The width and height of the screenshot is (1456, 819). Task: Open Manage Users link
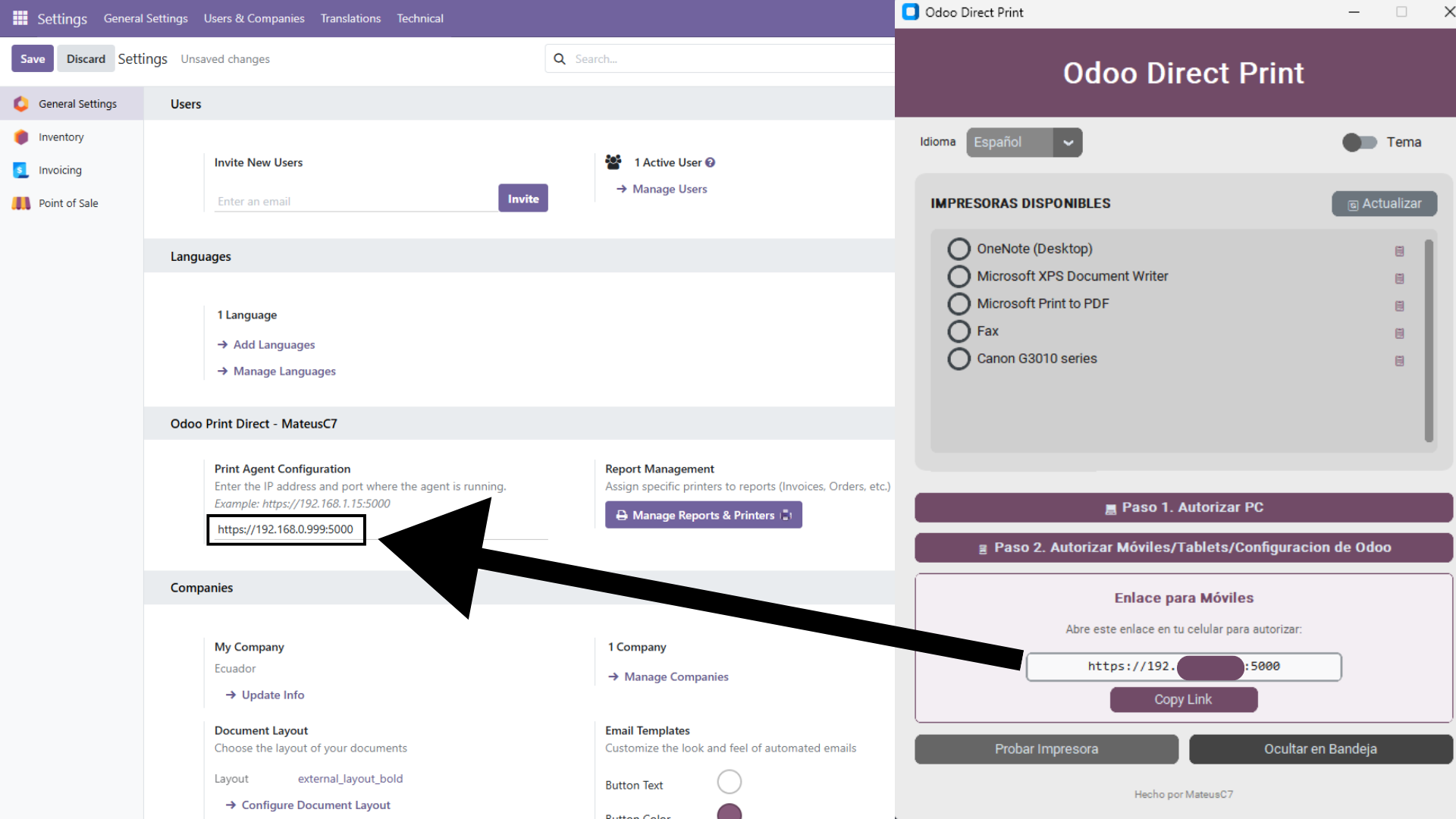click(669, 189)
